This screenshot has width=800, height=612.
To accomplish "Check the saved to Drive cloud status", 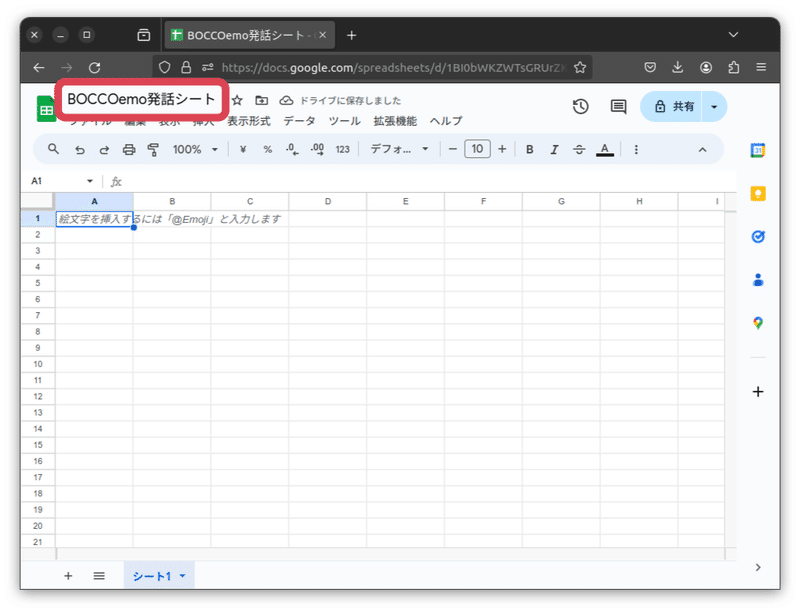I will point(286,100).
